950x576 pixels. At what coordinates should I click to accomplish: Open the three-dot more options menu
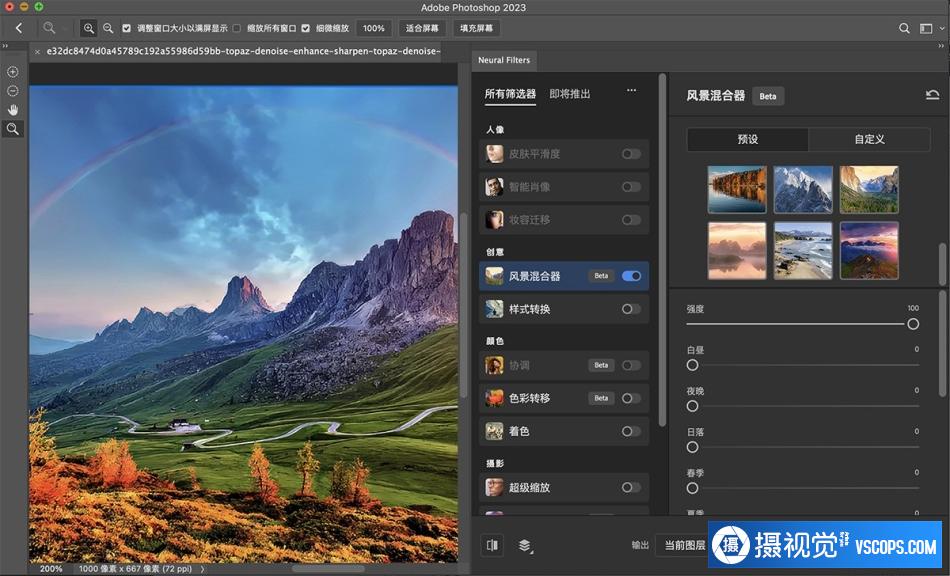[631, 90]
